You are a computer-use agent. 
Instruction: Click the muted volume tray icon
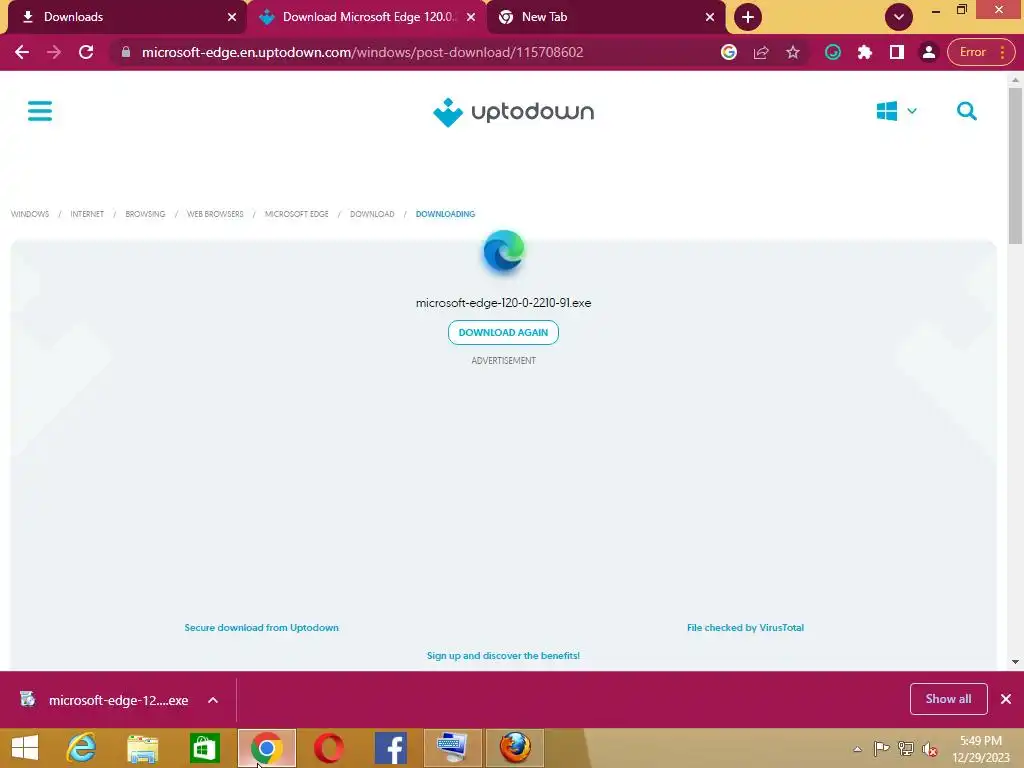click(929, 749)
